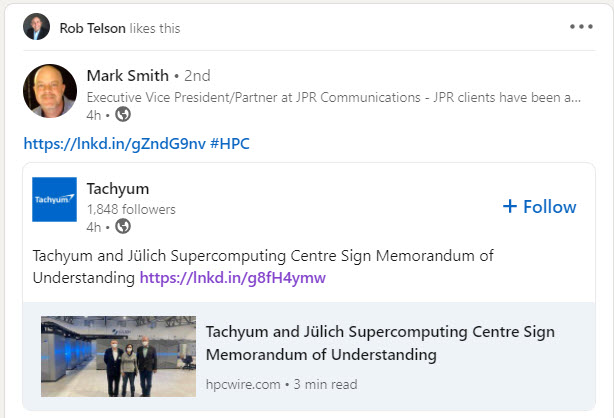Click the #HPC hashtag
The height and width of the screenshot is (418, 614).
tap(230, 144)
